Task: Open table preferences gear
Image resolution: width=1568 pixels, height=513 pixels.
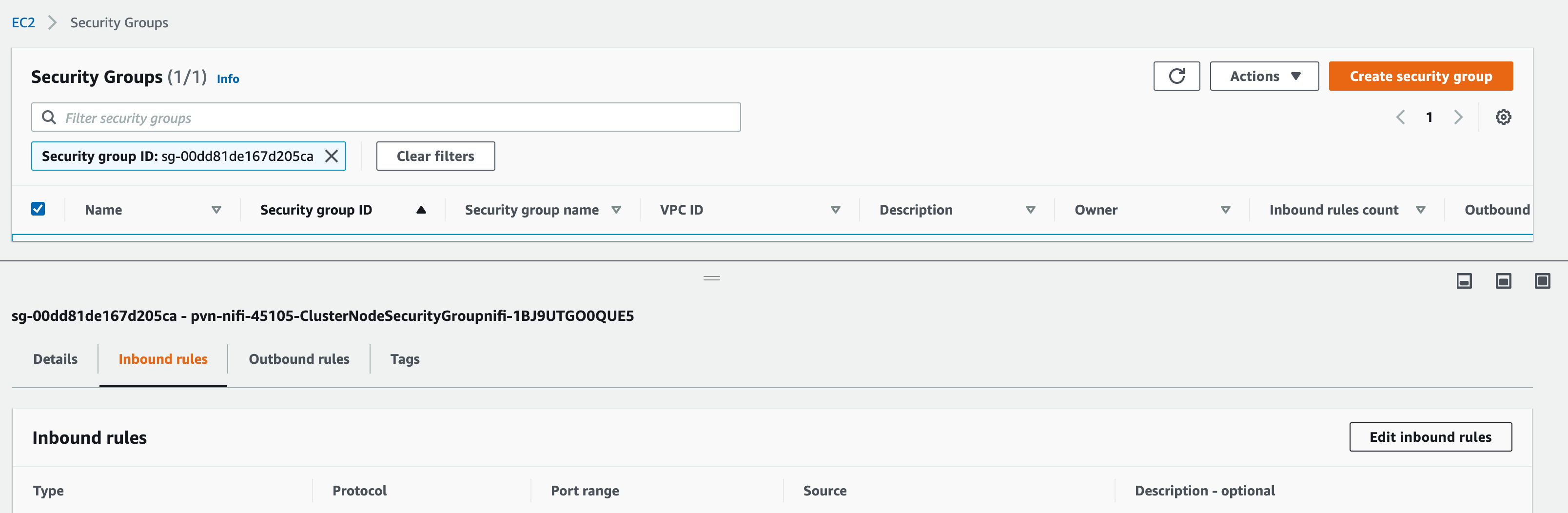Action: tap(1504, 117)
